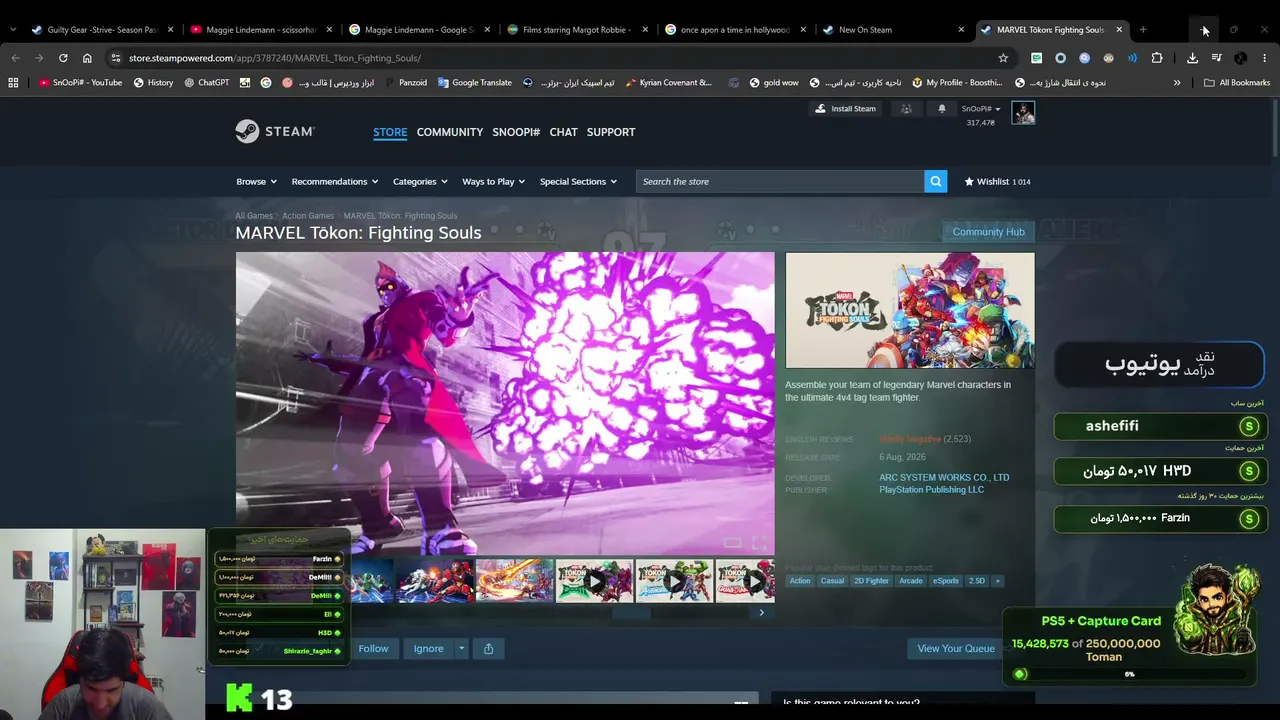This screenshot has height=720, width=1280.
Task: Go to the All Games breadcrumb
Action: [x=254, y=216]
